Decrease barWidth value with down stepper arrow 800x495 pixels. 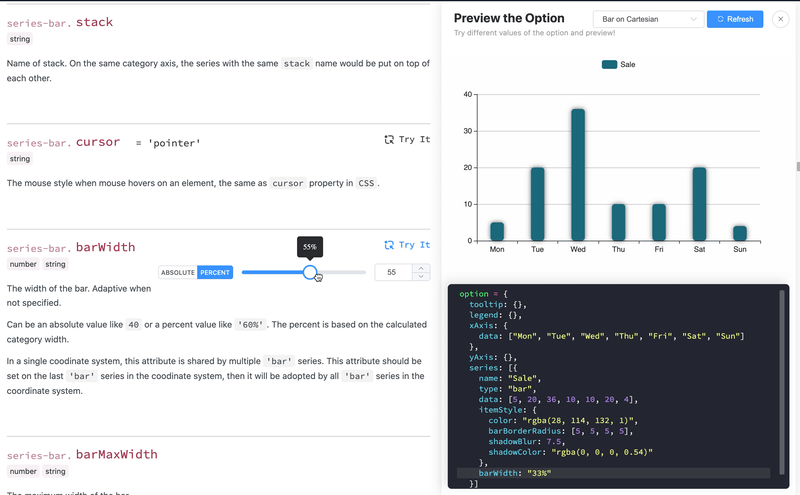421,277
